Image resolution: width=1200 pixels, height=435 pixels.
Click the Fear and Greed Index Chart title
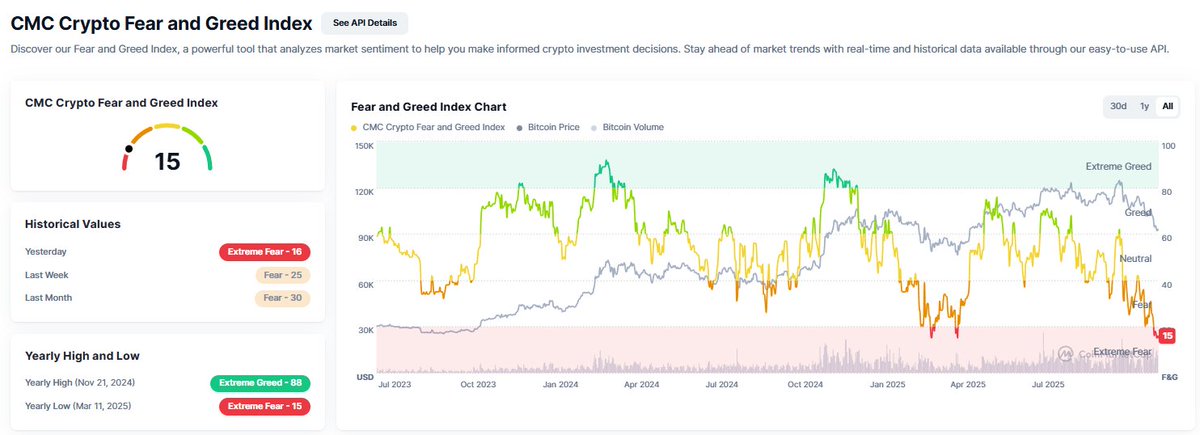(x=429, y=106)
